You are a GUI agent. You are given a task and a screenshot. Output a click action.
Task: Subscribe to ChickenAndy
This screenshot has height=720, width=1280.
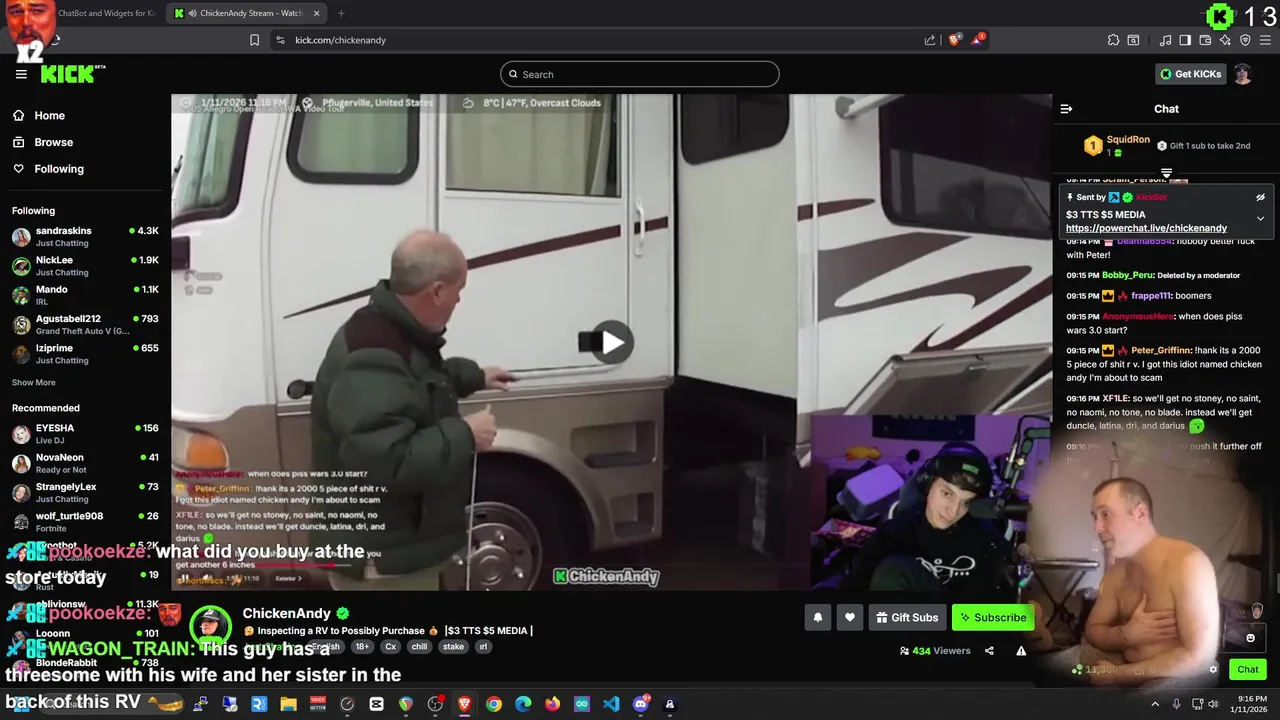[x=993, y=618]
